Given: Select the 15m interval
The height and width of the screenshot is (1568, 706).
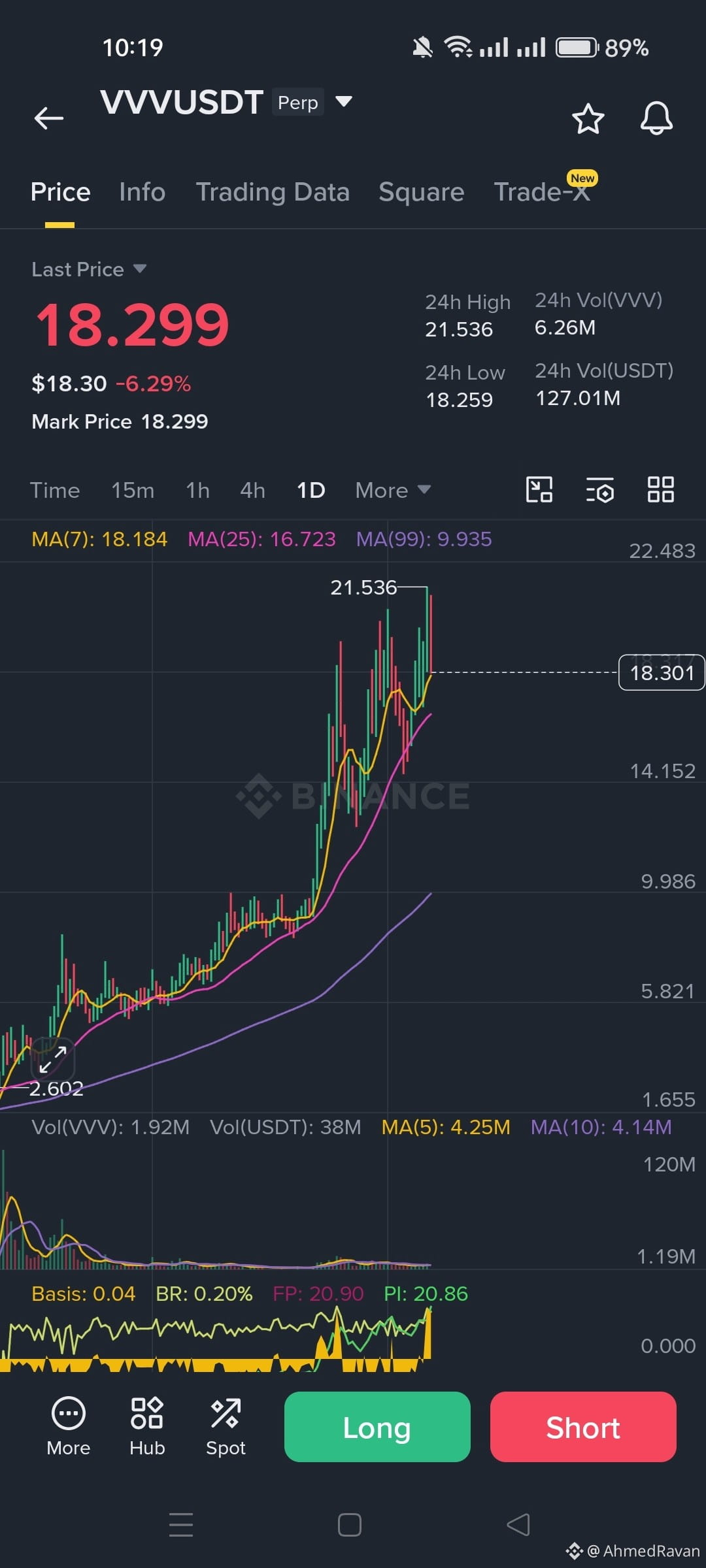Looking at the screenshot, I should (x=133, y=490).
